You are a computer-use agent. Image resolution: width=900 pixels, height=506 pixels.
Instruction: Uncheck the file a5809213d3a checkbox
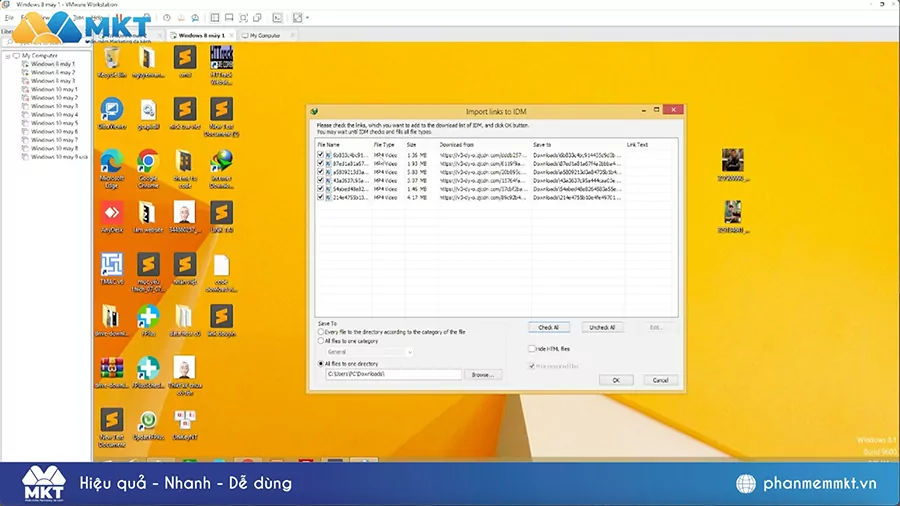click(x=320, y=172)
